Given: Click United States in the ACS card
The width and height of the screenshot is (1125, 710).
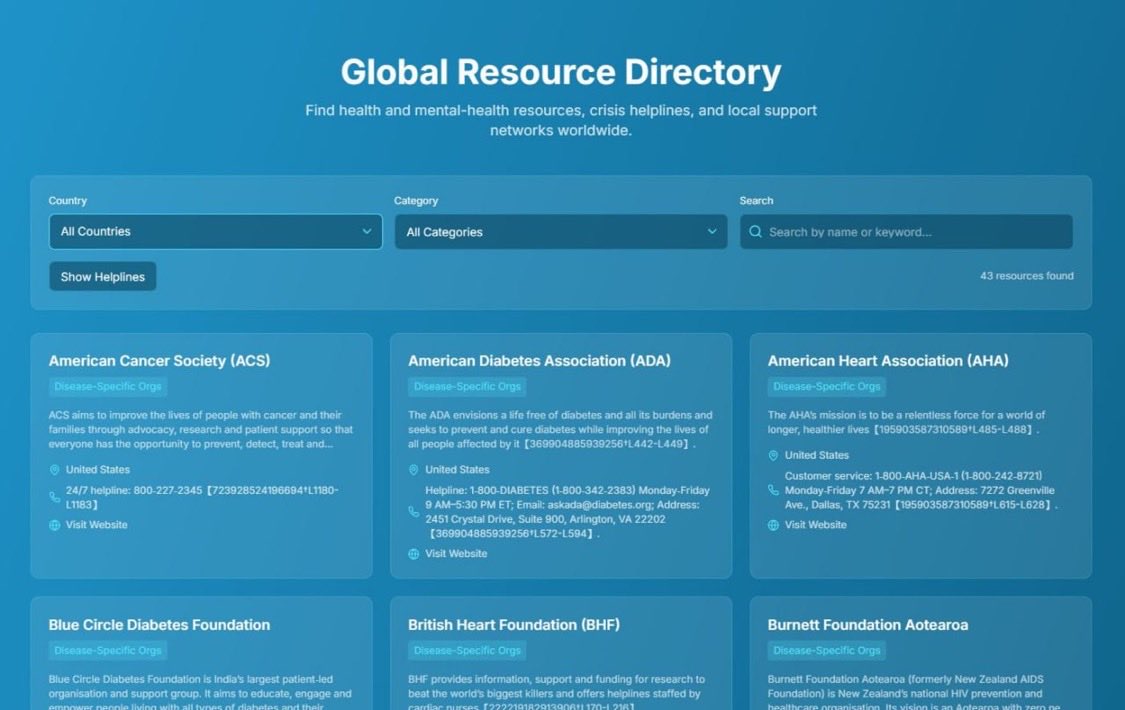Looking at the screenshot, I should click(98, 470).
